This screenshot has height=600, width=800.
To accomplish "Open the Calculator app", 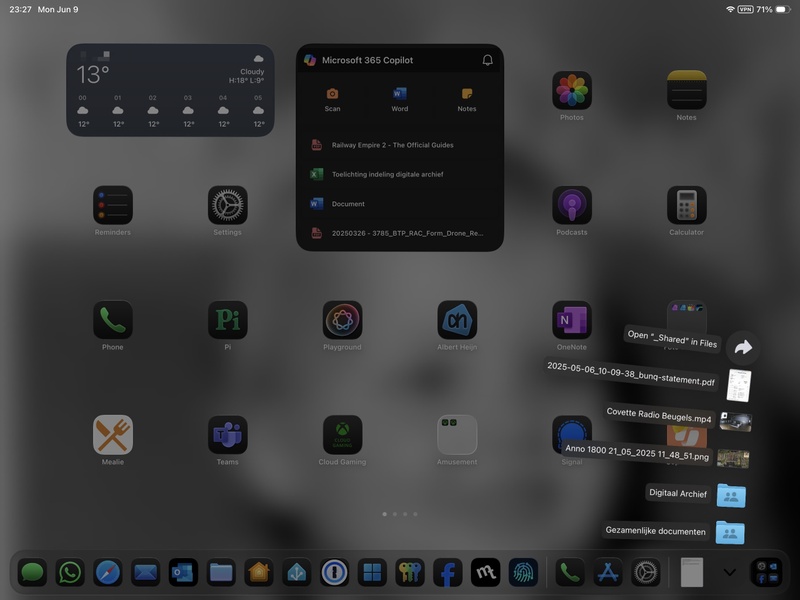I will pyautogui.click(x=686, y=205).
